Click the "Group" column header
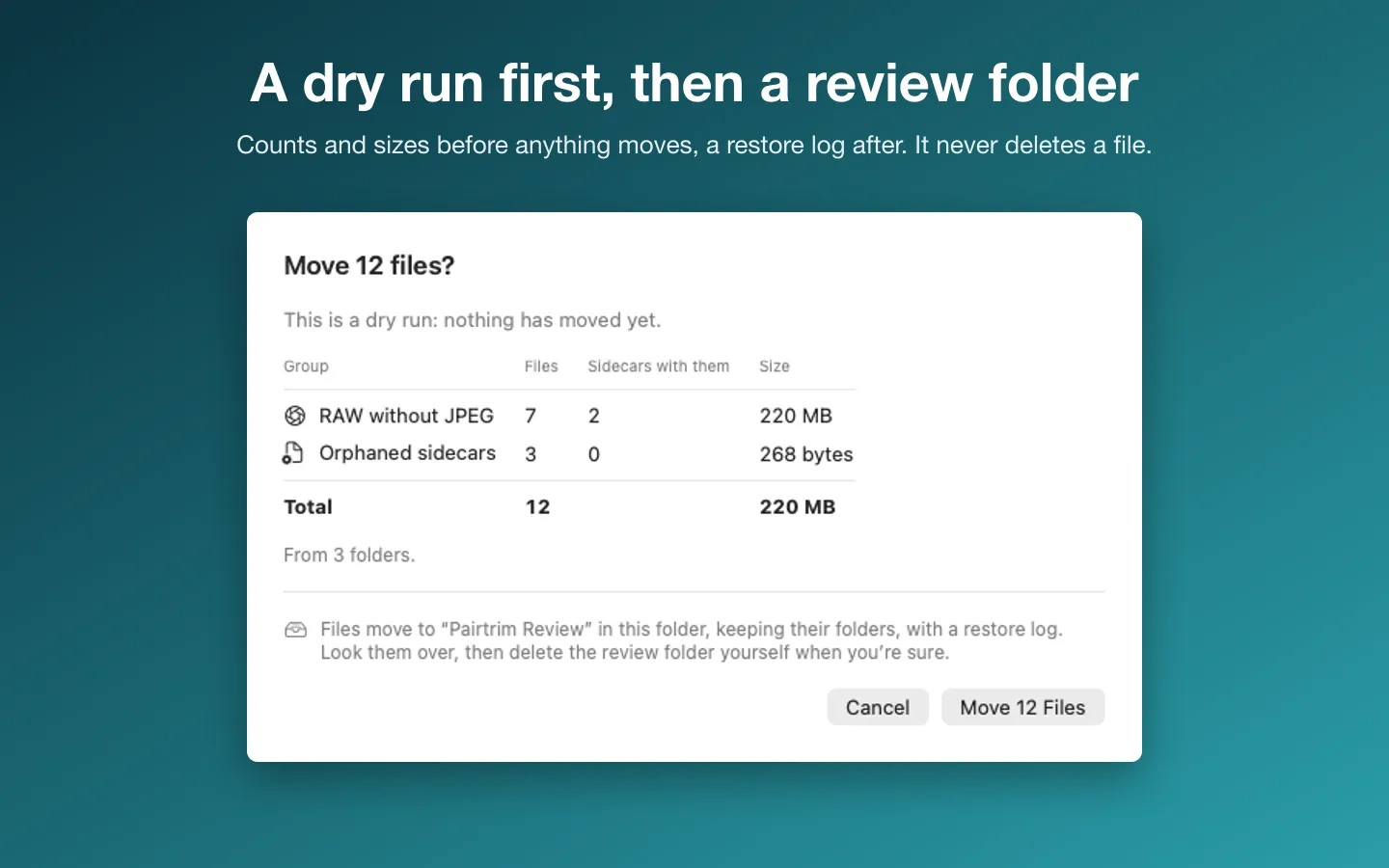This screenshot has width=1389, height=868. tap(306, 366)
